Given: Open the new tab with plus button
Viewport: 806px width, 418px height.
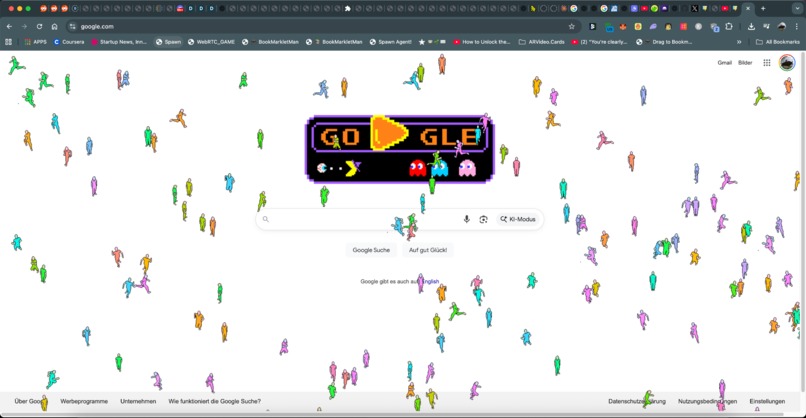Looking at the screenshot, I should point(763,8).
